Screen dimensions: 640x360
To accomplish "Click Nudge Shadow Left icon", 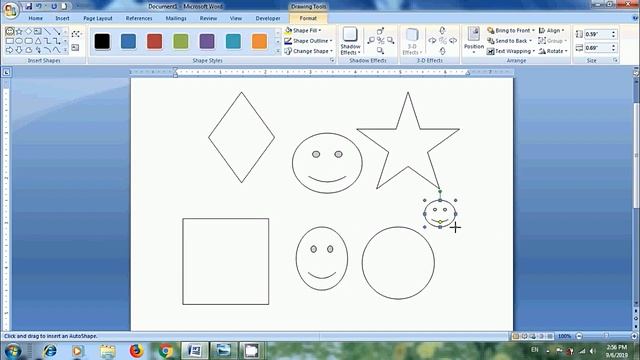I will click(371, 40).
